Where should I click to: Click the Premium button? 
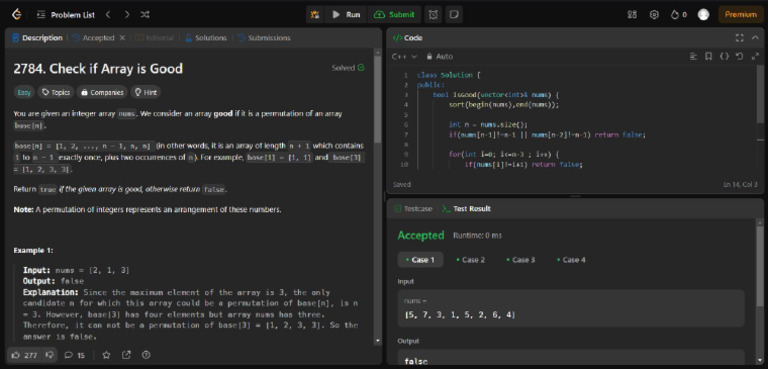point(741,15)
